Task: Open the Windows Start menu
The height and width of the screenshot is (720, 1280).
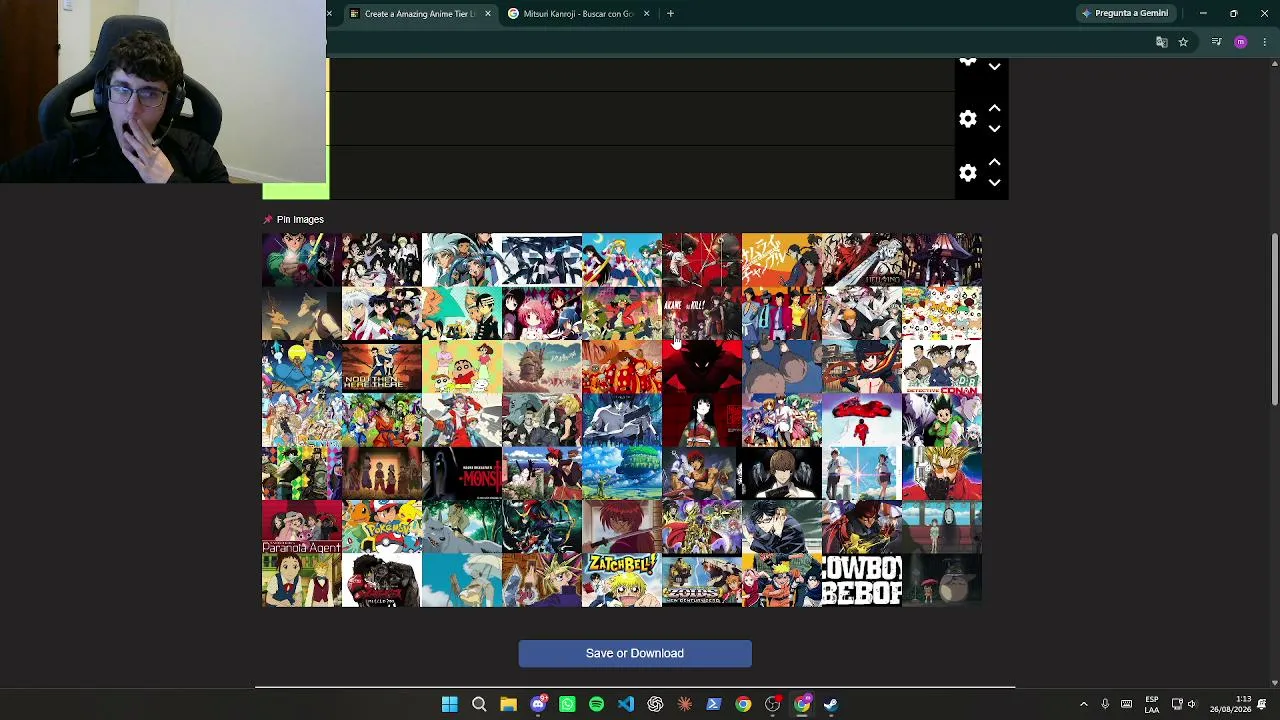Action: coord(449,704)
